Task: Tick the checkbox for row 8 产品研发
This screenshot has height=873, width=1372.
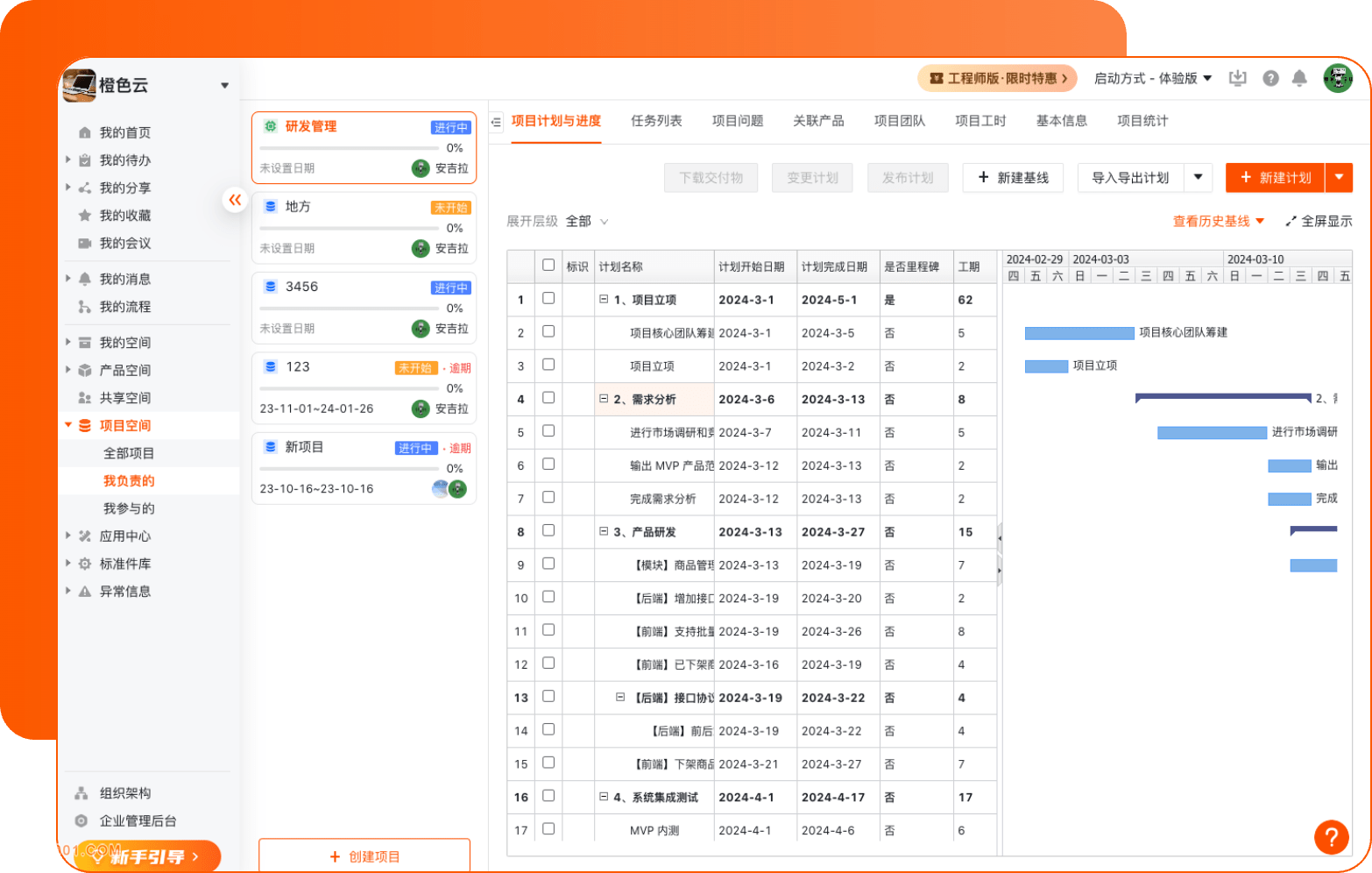Action: coord(548,531)
